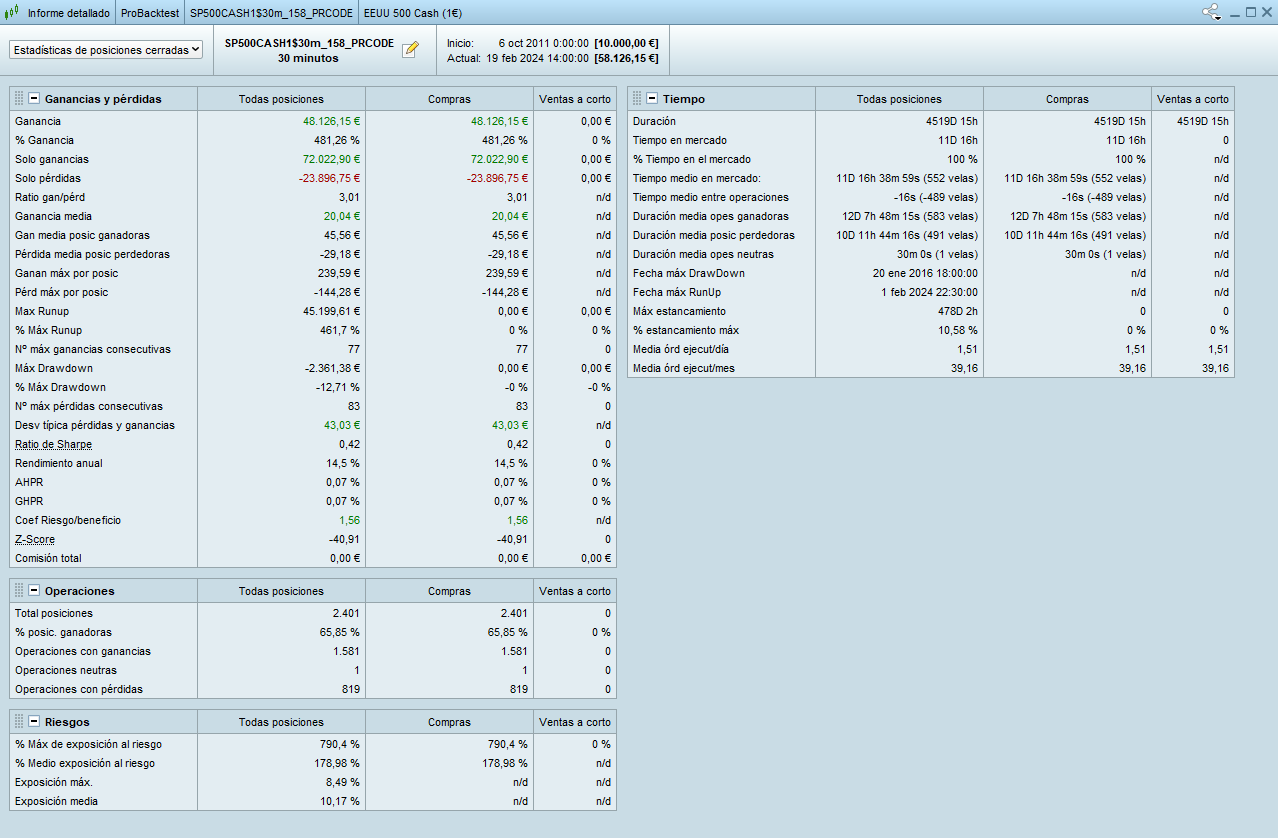Image resolution: width=1278 pixels, height=838 pixels.
Task: Click the "% Máx de exposición al riesgo" label
Action: 88,744
